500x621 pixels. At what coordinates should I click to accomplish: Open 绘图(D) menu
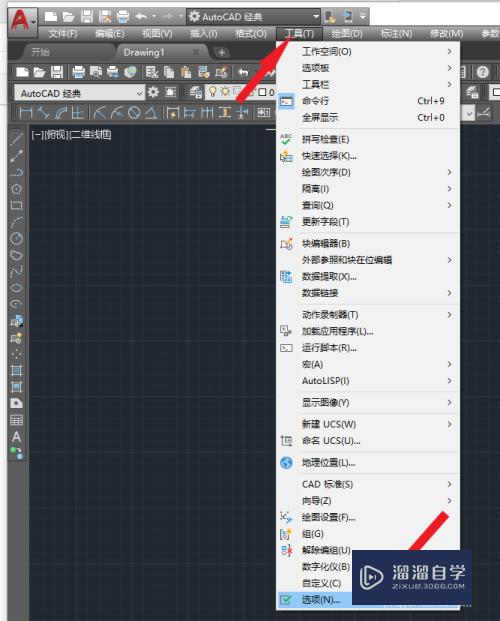pyautogui.click(x=347, y=34)
